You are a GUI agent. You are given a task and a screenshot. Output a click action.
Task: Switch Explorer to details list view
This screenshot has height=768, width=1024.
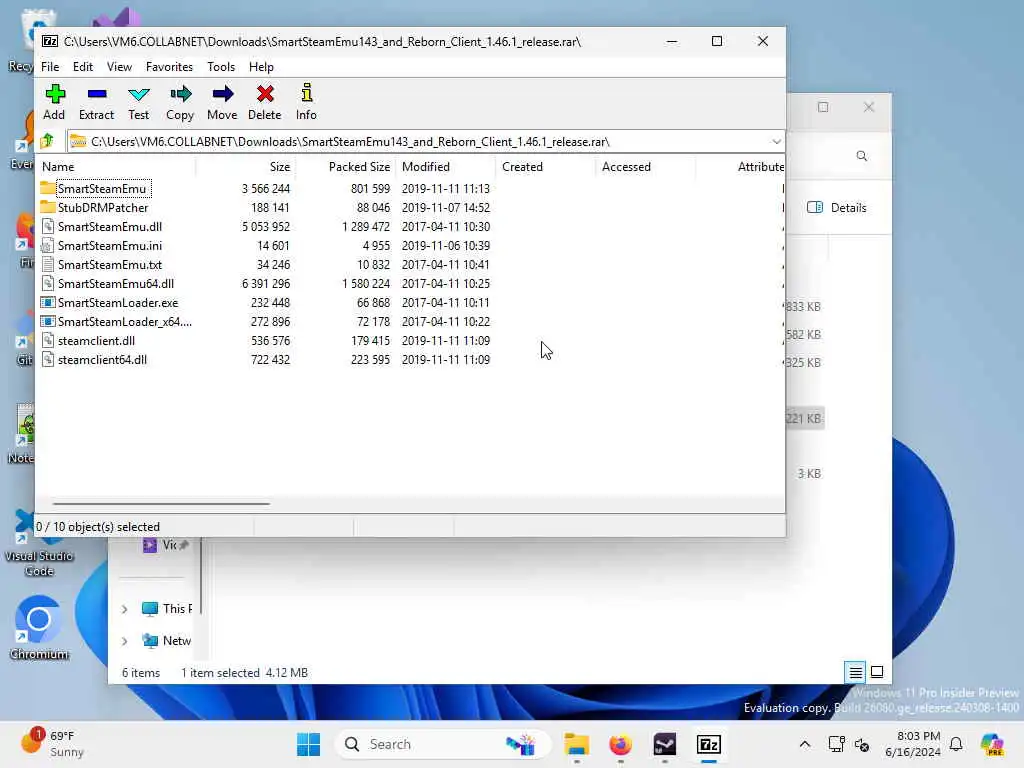coord(855,672)
